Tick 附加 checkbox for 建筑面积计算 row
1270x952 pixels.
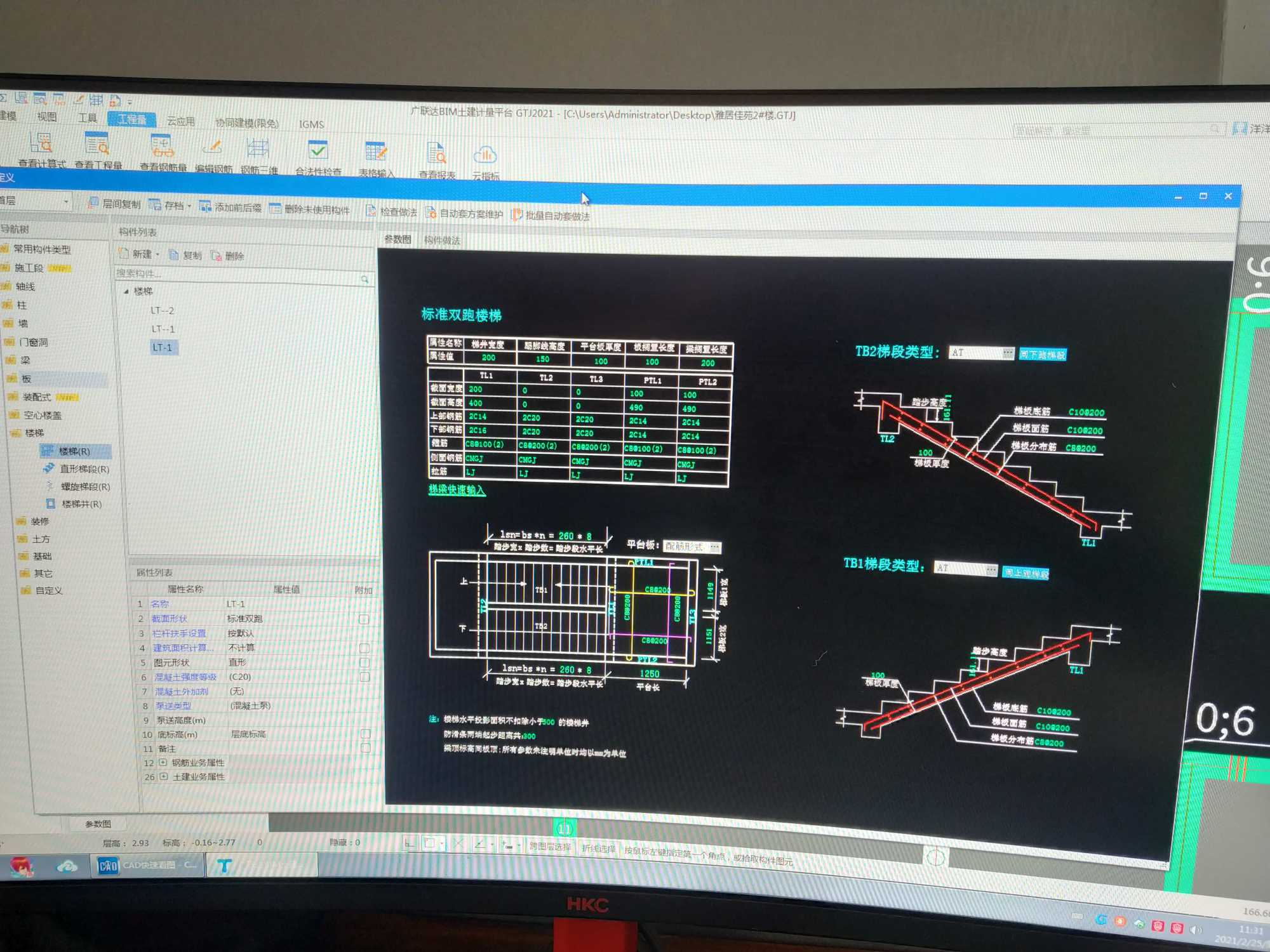[364, 648]
